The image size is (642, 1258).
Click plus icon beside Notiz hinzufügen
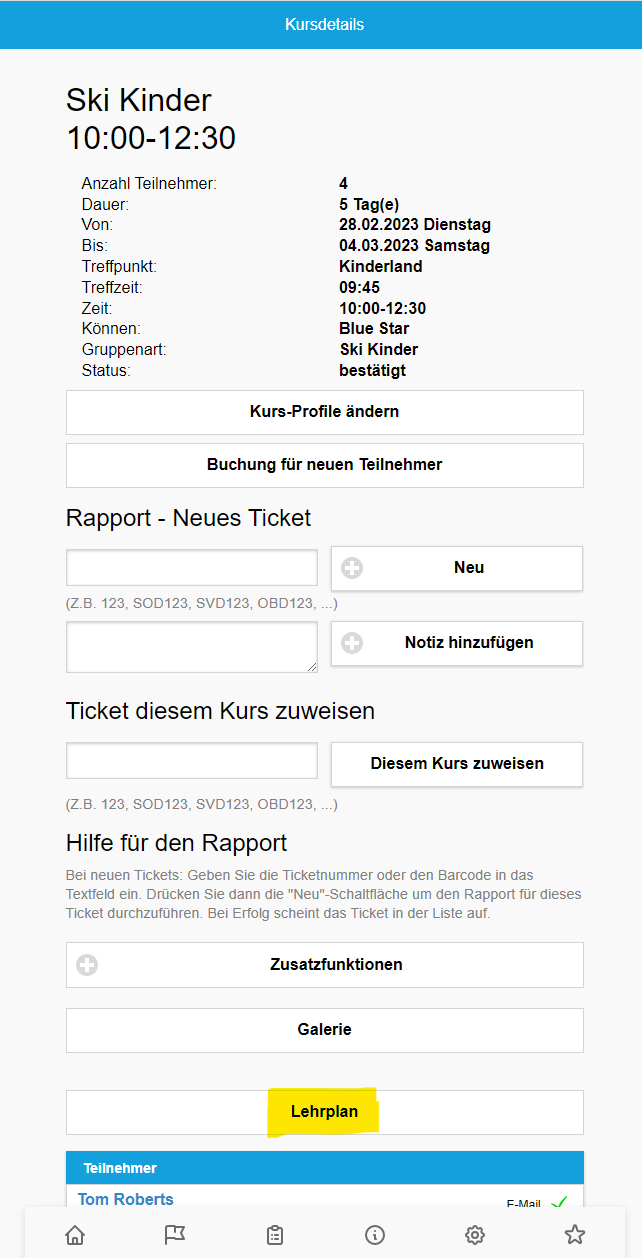point(352,643)
